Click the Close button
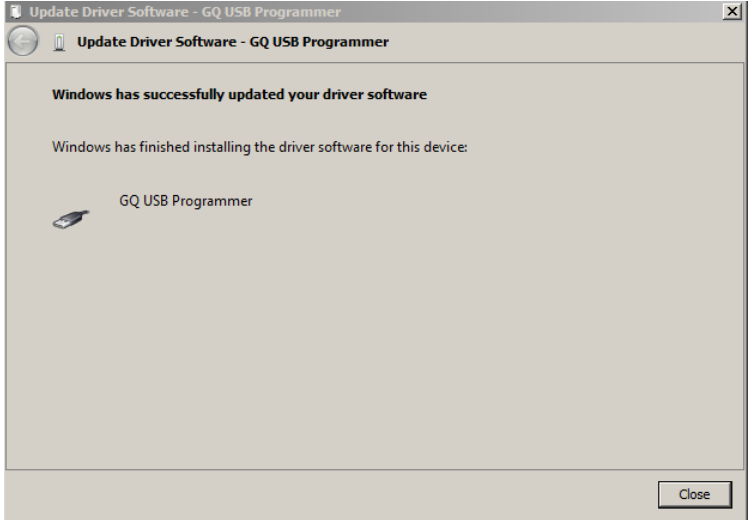Image resolution: width=748 pixels, height=520 pixels. 695,494
